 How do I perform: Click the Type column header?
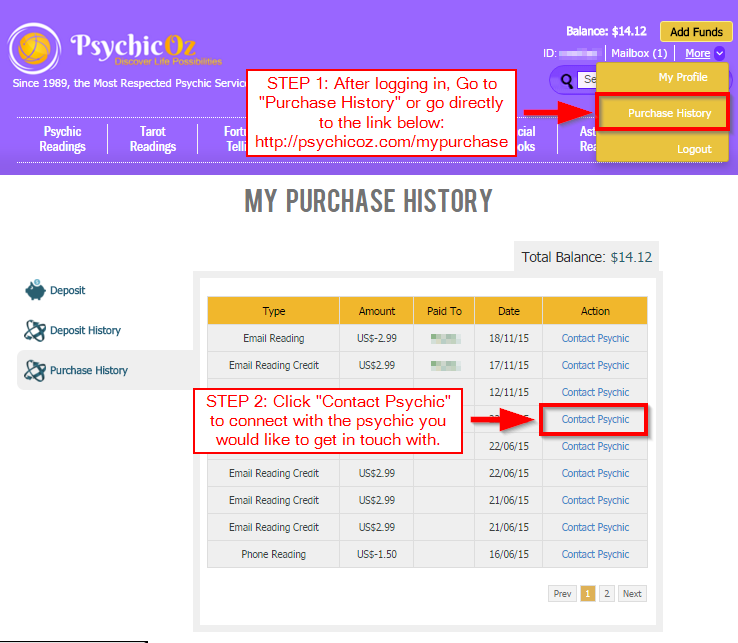click(x=273, y=311)
